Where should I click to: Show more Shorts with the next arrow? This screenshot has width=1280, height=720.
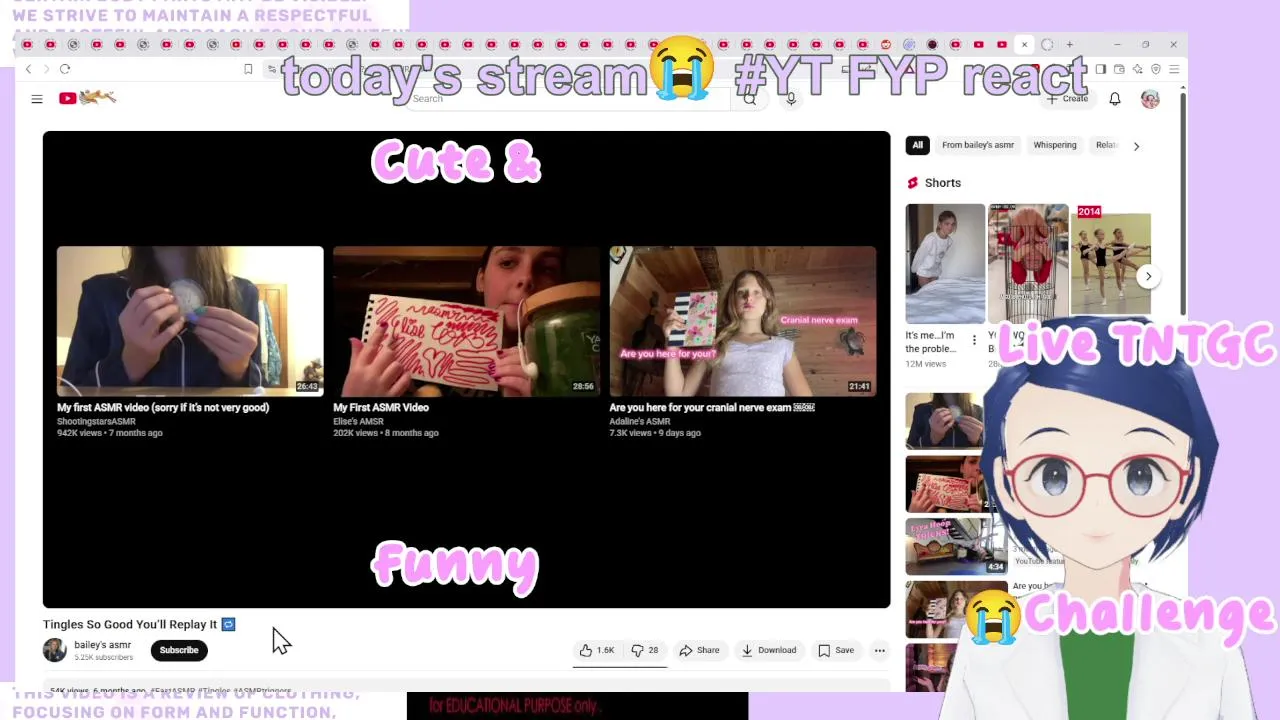click(x=1148, y=276)
